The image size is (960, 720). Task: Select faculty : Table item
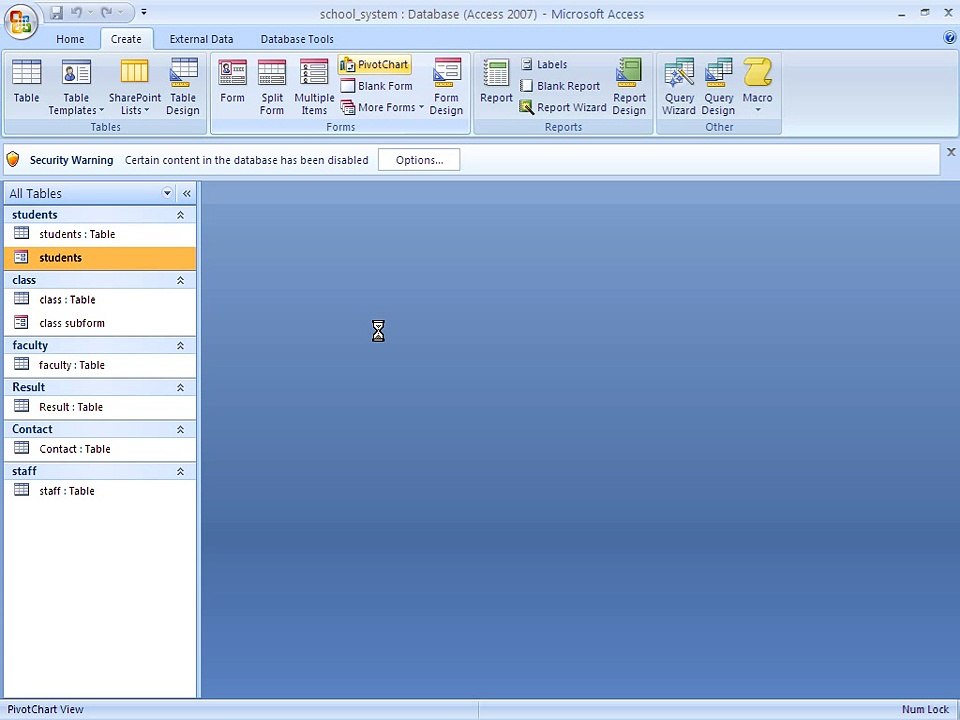(x=100, y=365)
